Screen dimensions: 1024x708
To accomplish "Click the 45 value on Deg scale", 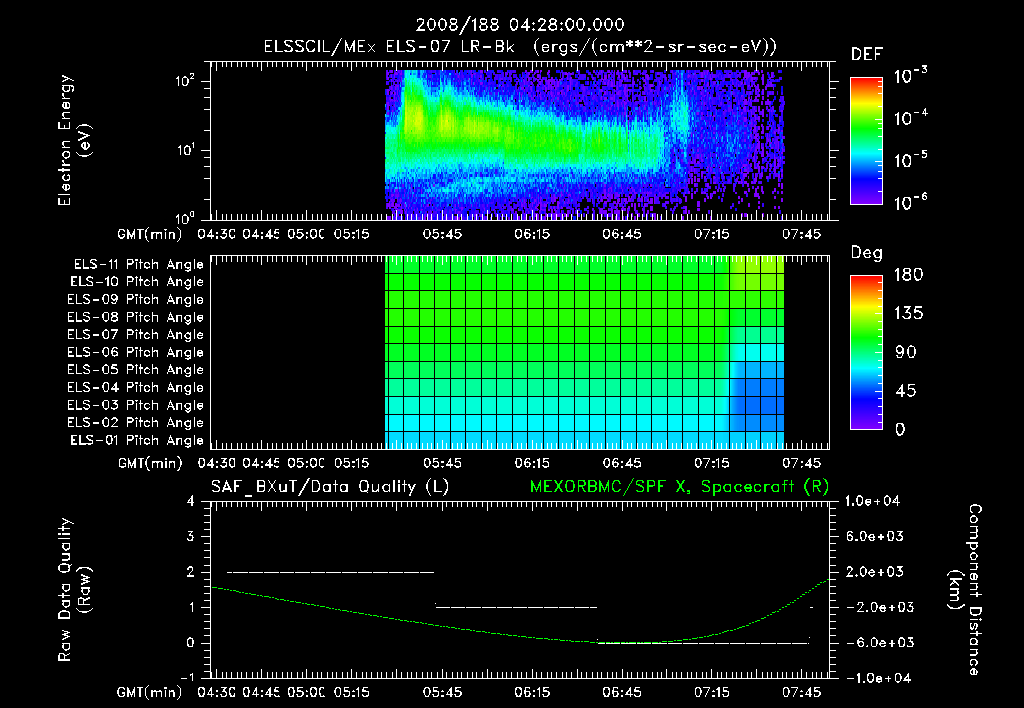I will [x=905, y=391].
